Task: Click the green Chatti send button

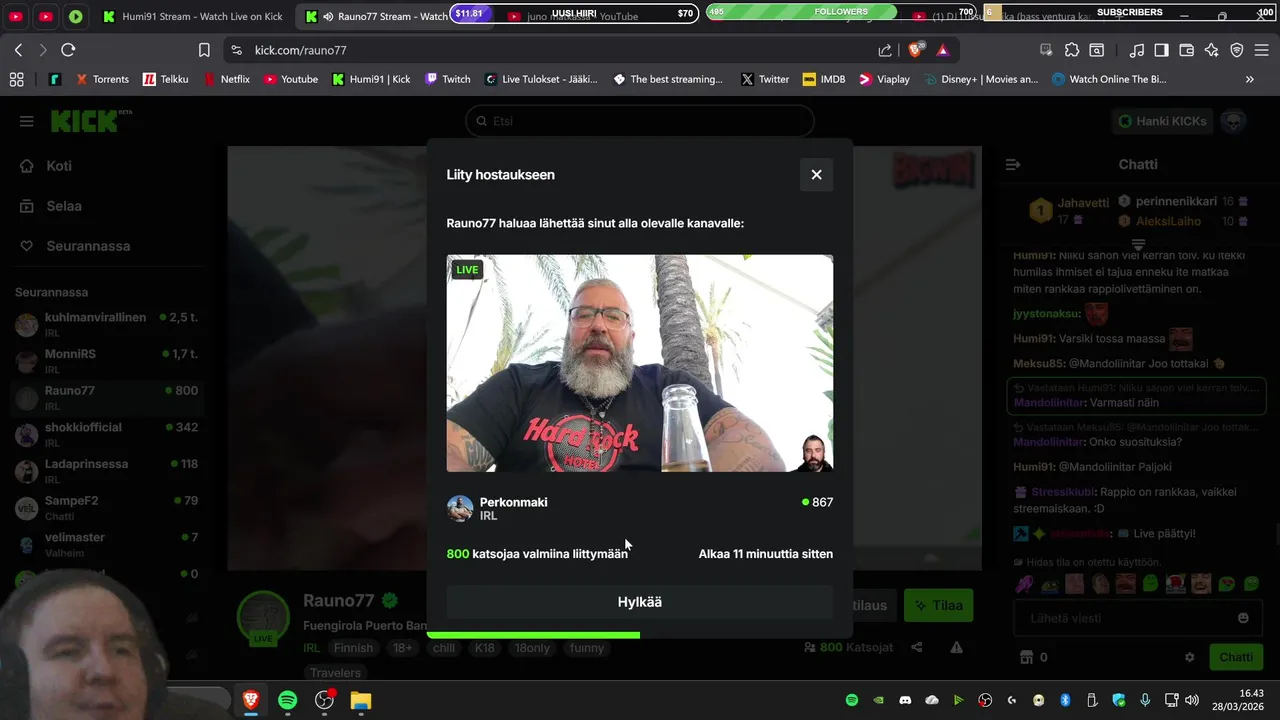Action: [x=1236, y=657]
